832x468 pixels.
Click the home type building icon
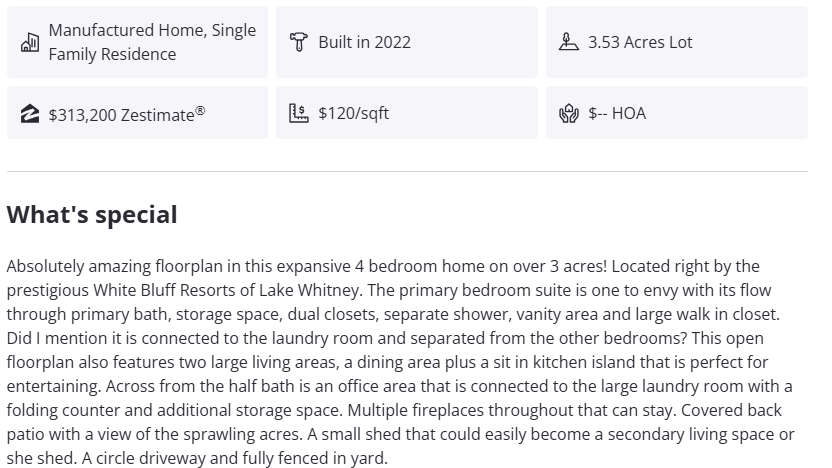click(30, 42)
